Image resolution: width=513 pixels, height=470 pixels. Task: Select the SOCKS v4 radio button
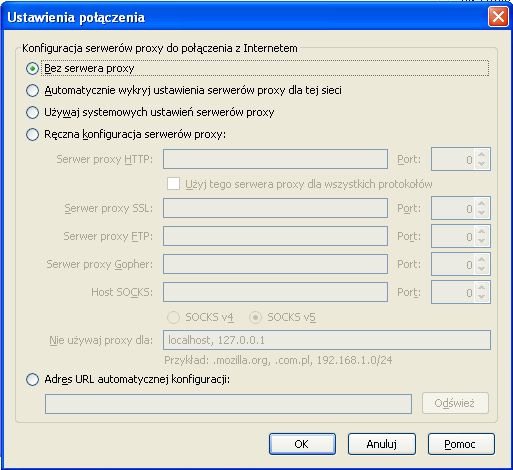pyautogui.click(x=173, y=317)
